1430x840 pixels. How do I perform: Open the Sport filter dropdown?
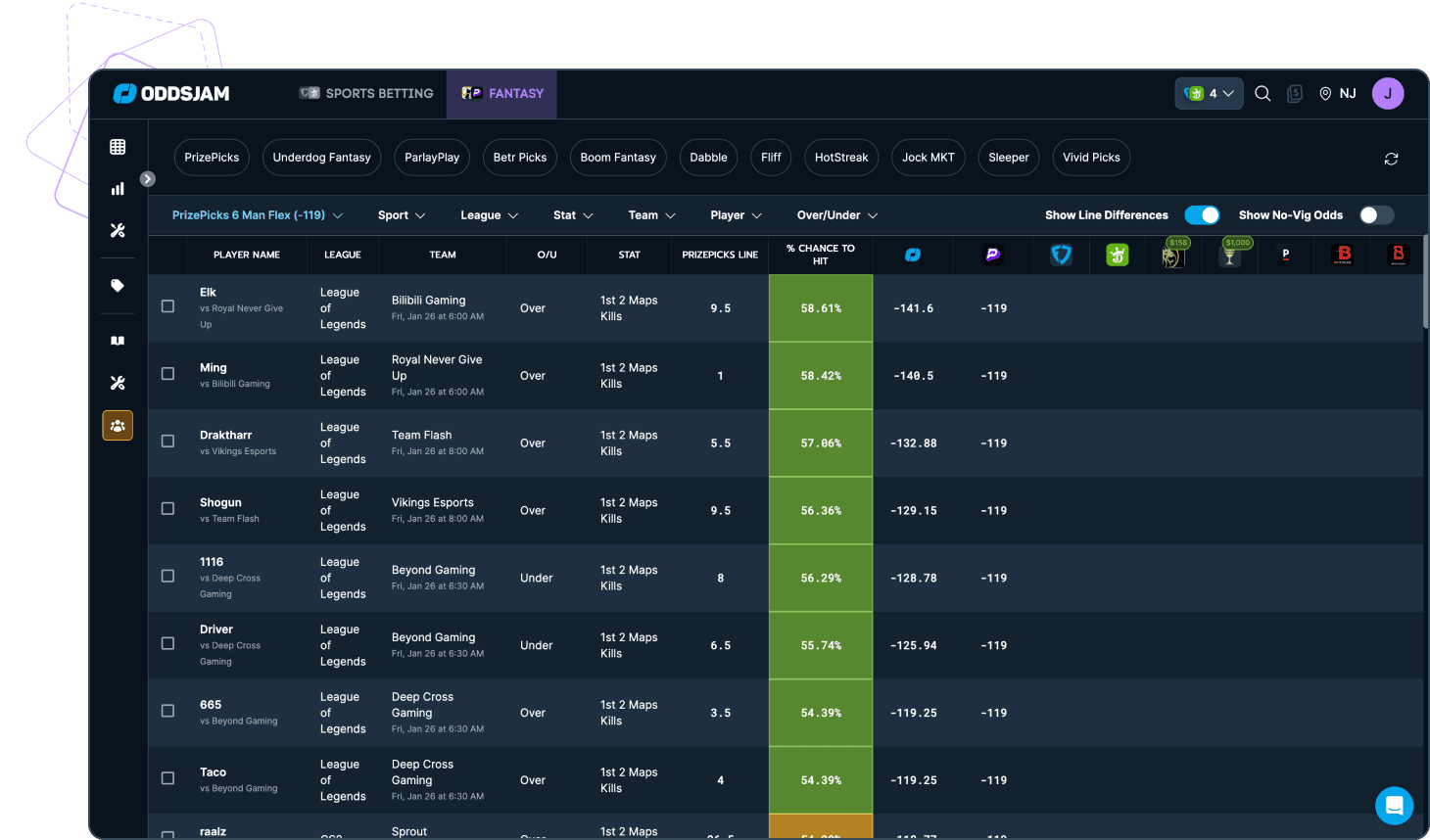402,215
